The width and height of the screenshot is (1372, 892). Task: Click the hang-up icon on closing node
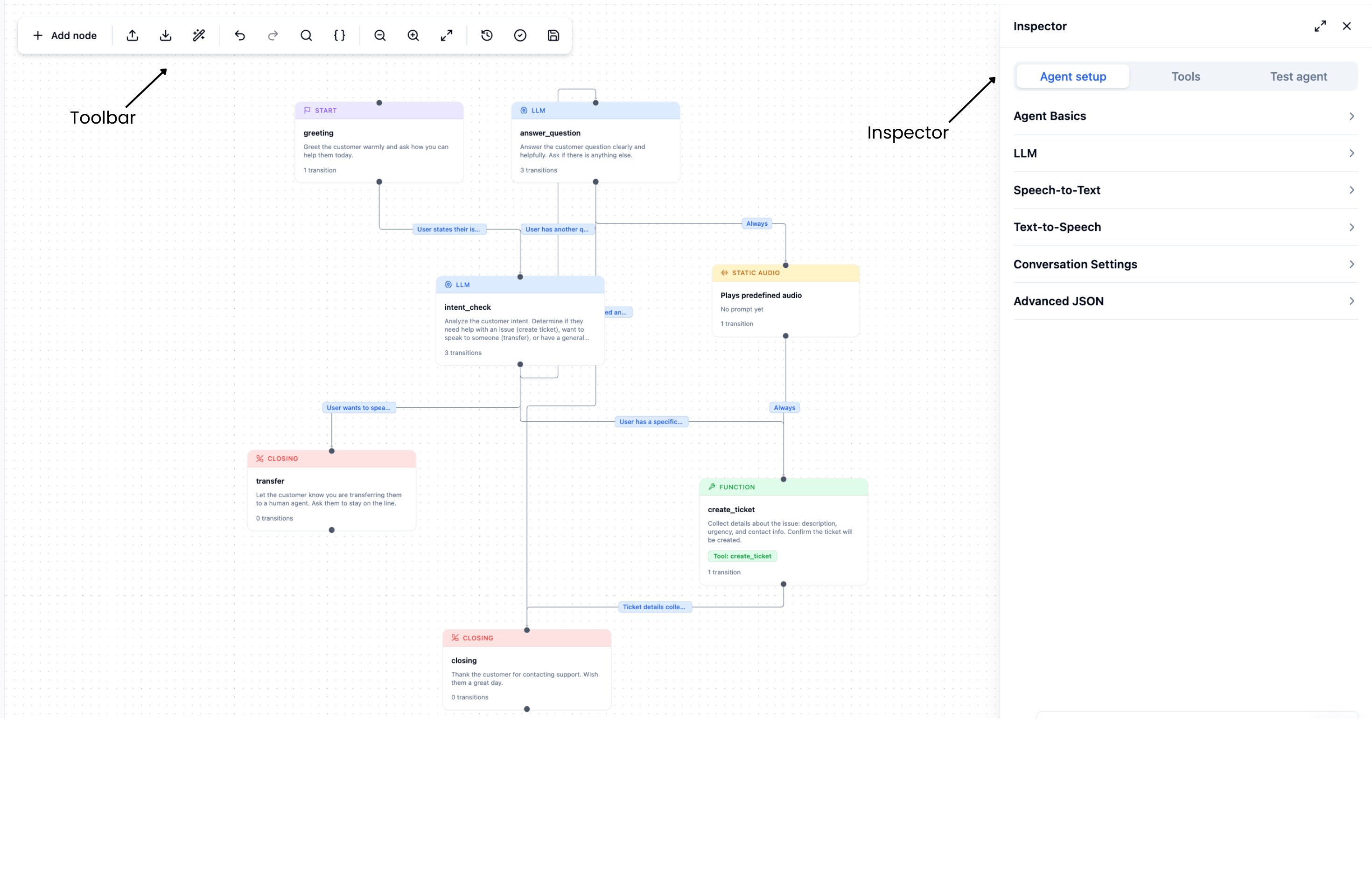click(x=455, y=638)
